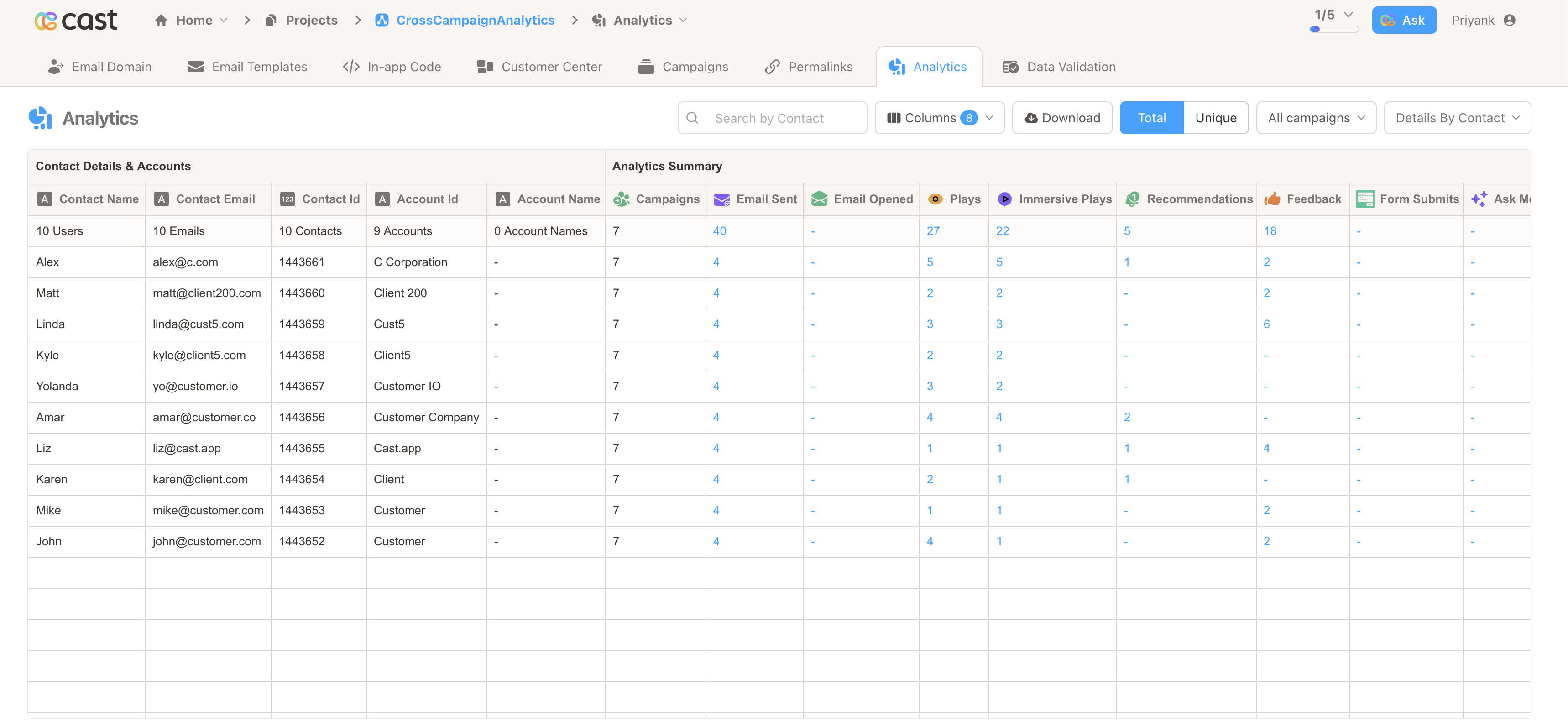Image resolution: width=1568 pixels, height=722 pixels.
Task: Click the Analytics breadcrumb icon
Action: point(599,20)
